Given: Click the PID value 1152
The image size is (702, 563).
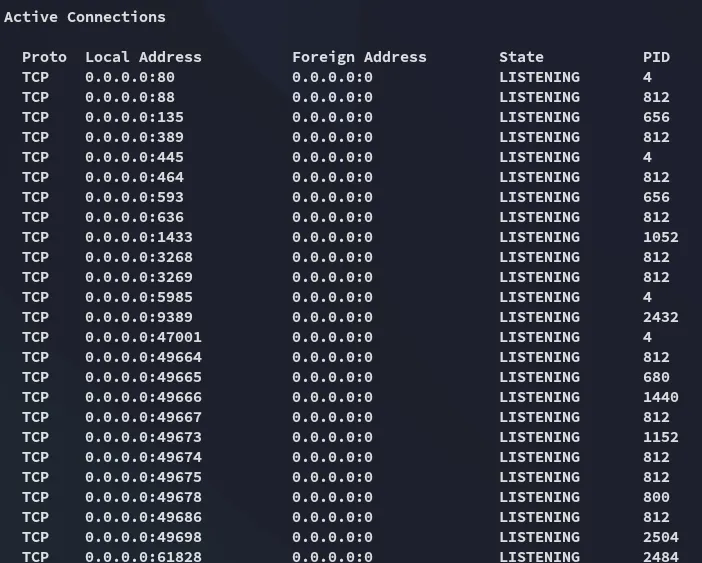Looking at the screenshot, I should tap(660, 437).
